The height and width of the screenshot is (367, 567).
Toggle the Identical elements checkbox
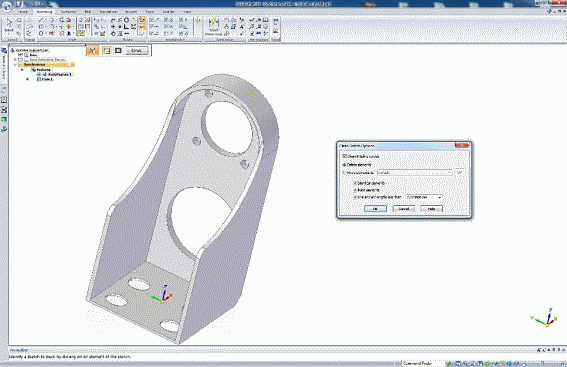[355, 183]
